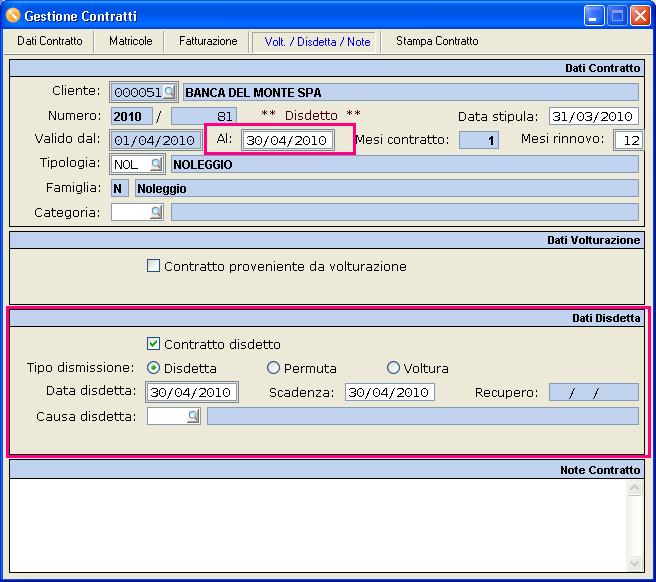Click the NOLEGGIO tipologia description

pos(405,164)
